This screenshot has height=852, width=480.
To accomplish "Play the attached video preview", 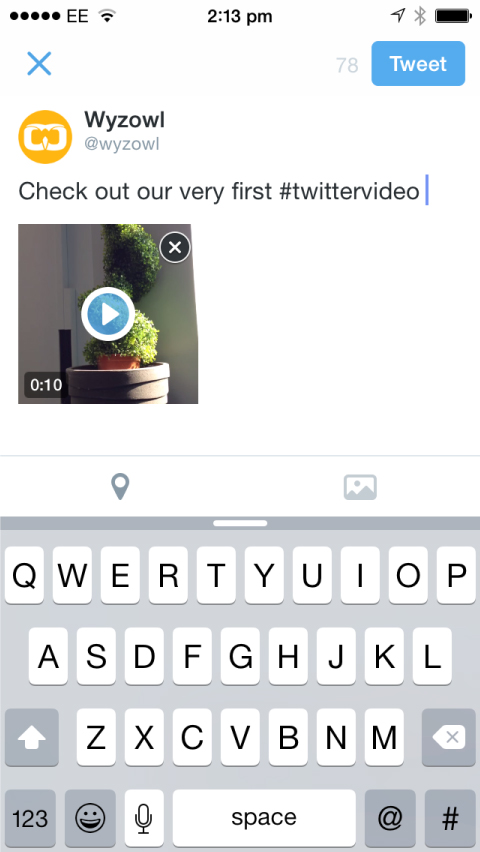I will [108, 314].
